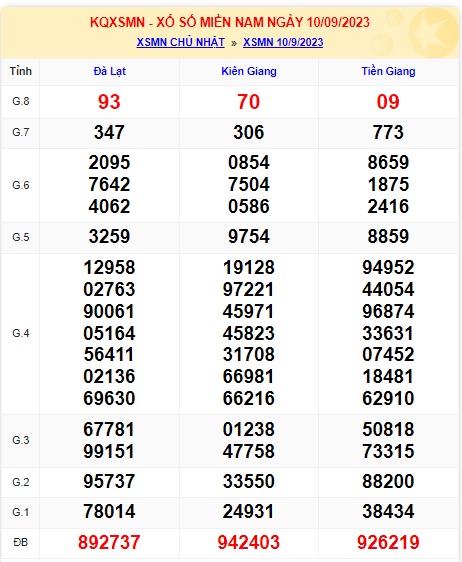This screenshot has width=462, height=562.
Task: Select the Tiền Giang province header
Action: (388, 71)
